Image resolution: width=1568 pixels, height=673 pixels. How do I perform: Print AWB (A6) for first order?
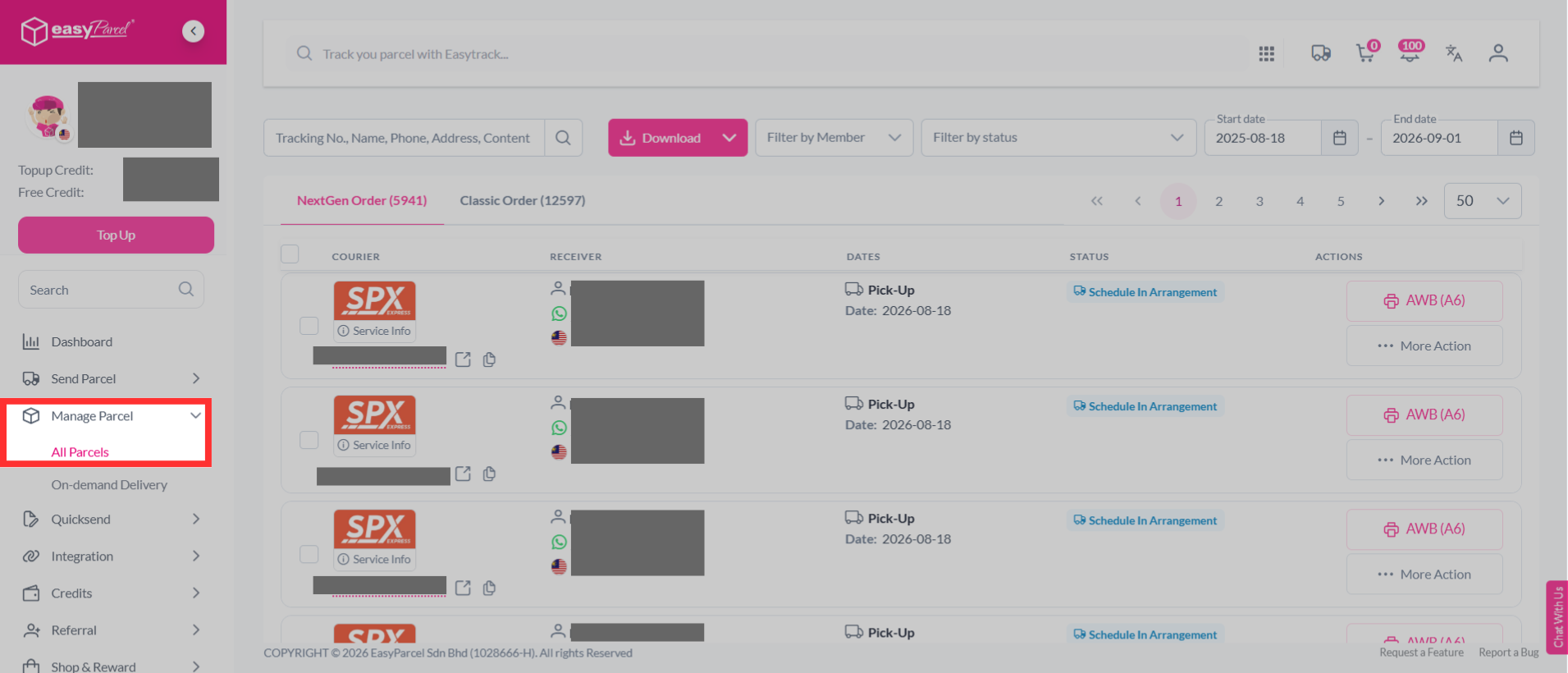pyautogui.click(x=1424, y=300)
